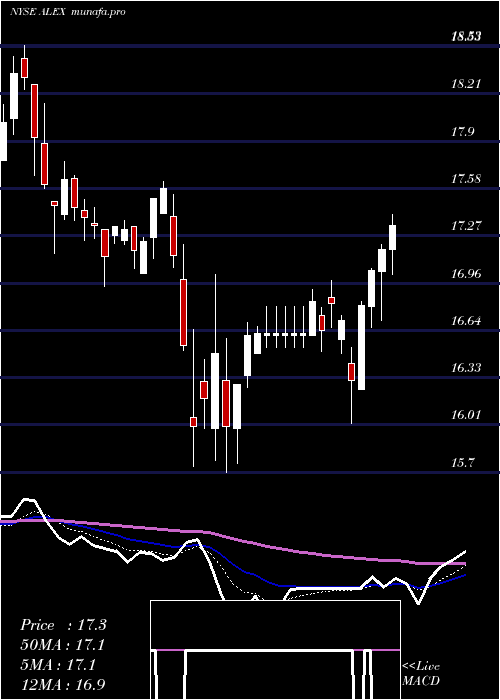Click the 12MA : 16.9 readout

tap(62, 685)
